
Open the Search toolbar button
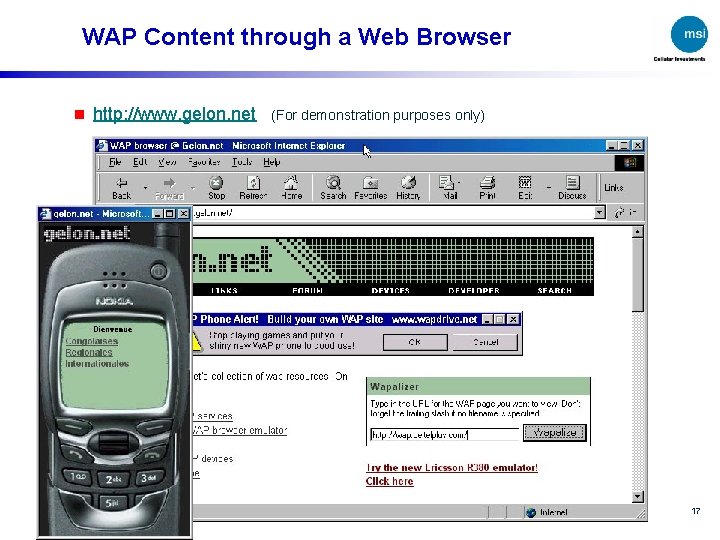333,188
